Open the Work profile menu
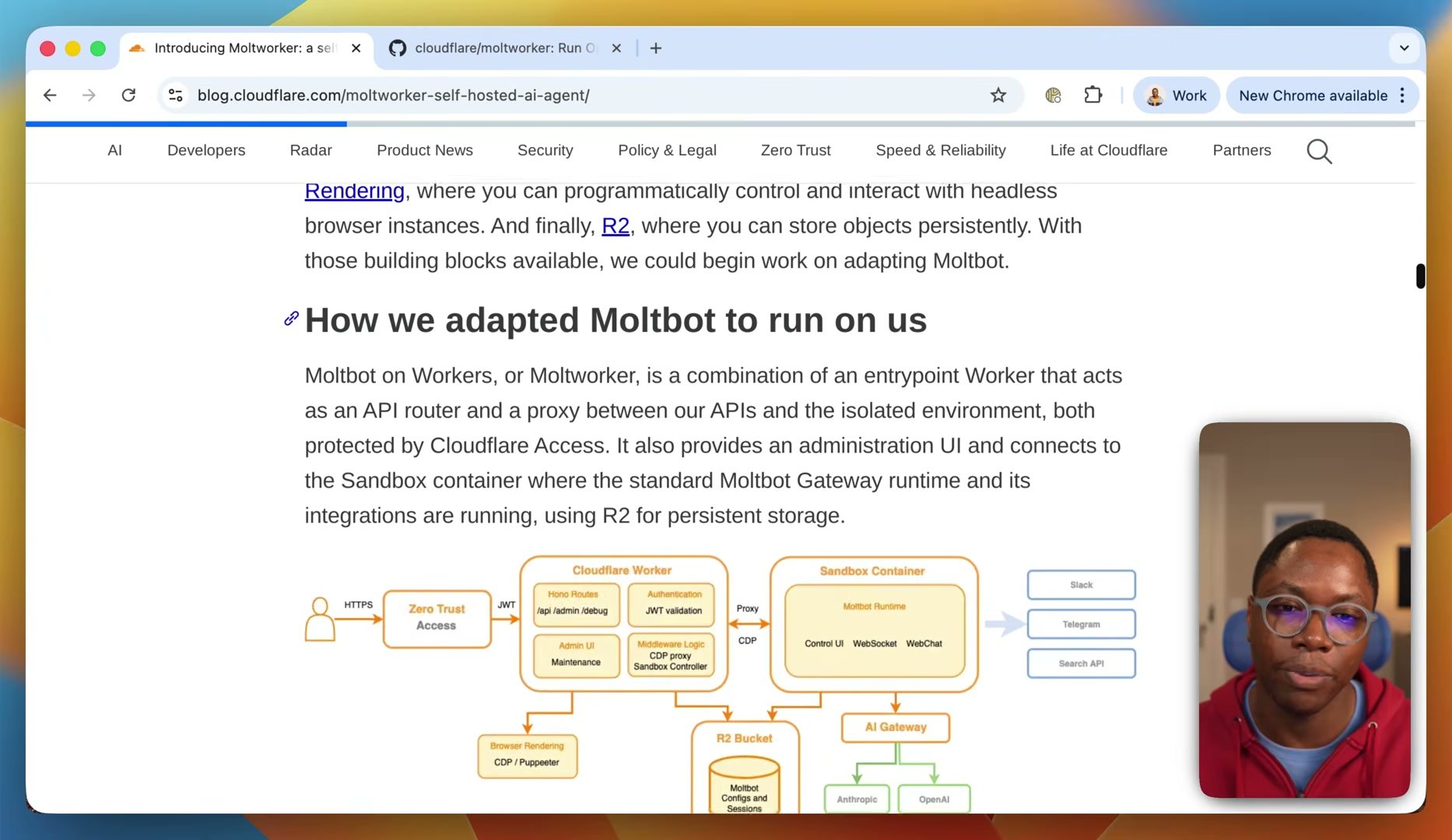Viewport: 1452px width, 840px height. 1176,95
